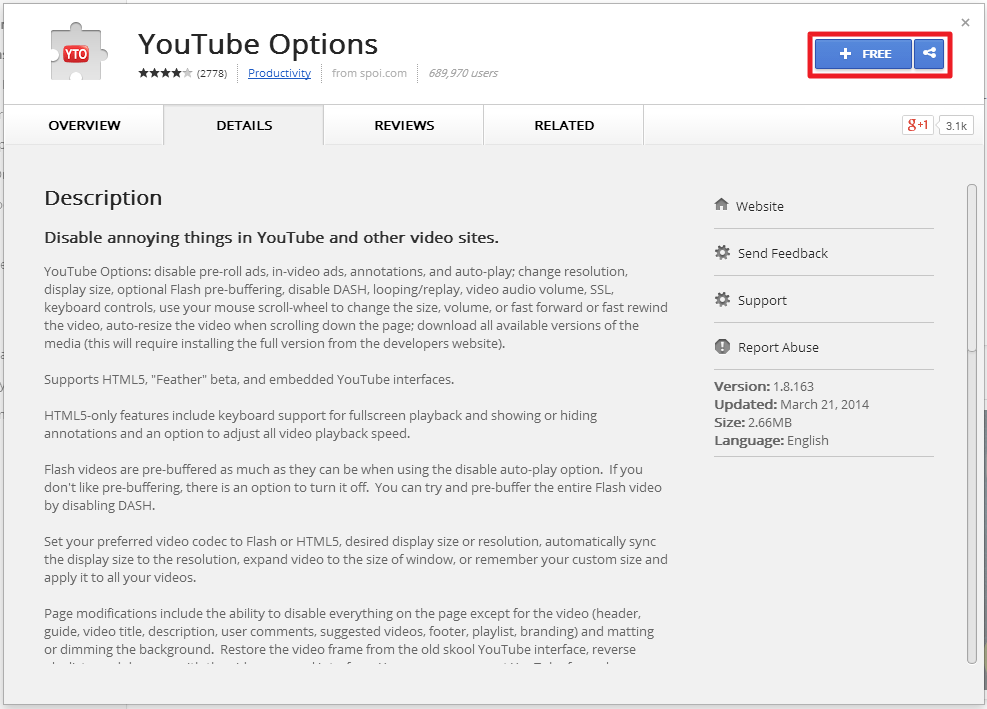Screen dimensions: 987x709
Task: Click the description panel scrollbar thumb
Action: tap(972, 268)
